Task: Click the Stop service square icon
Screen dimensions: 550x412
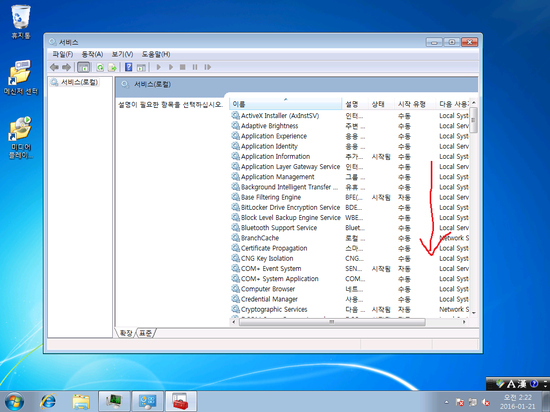Action: point(182,67)
